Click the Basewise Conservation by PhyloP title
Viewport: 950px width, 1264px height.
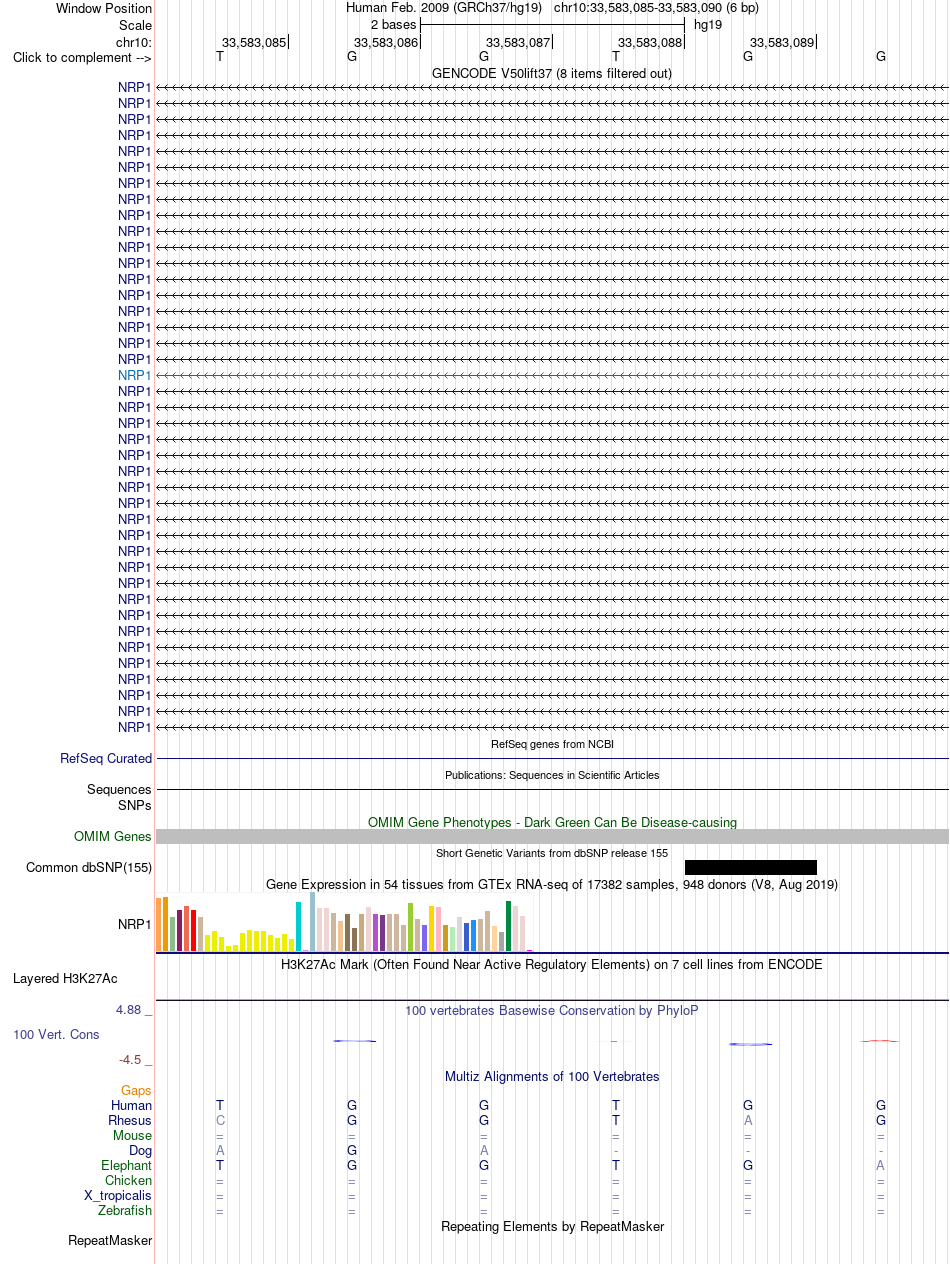point(552,1010)
